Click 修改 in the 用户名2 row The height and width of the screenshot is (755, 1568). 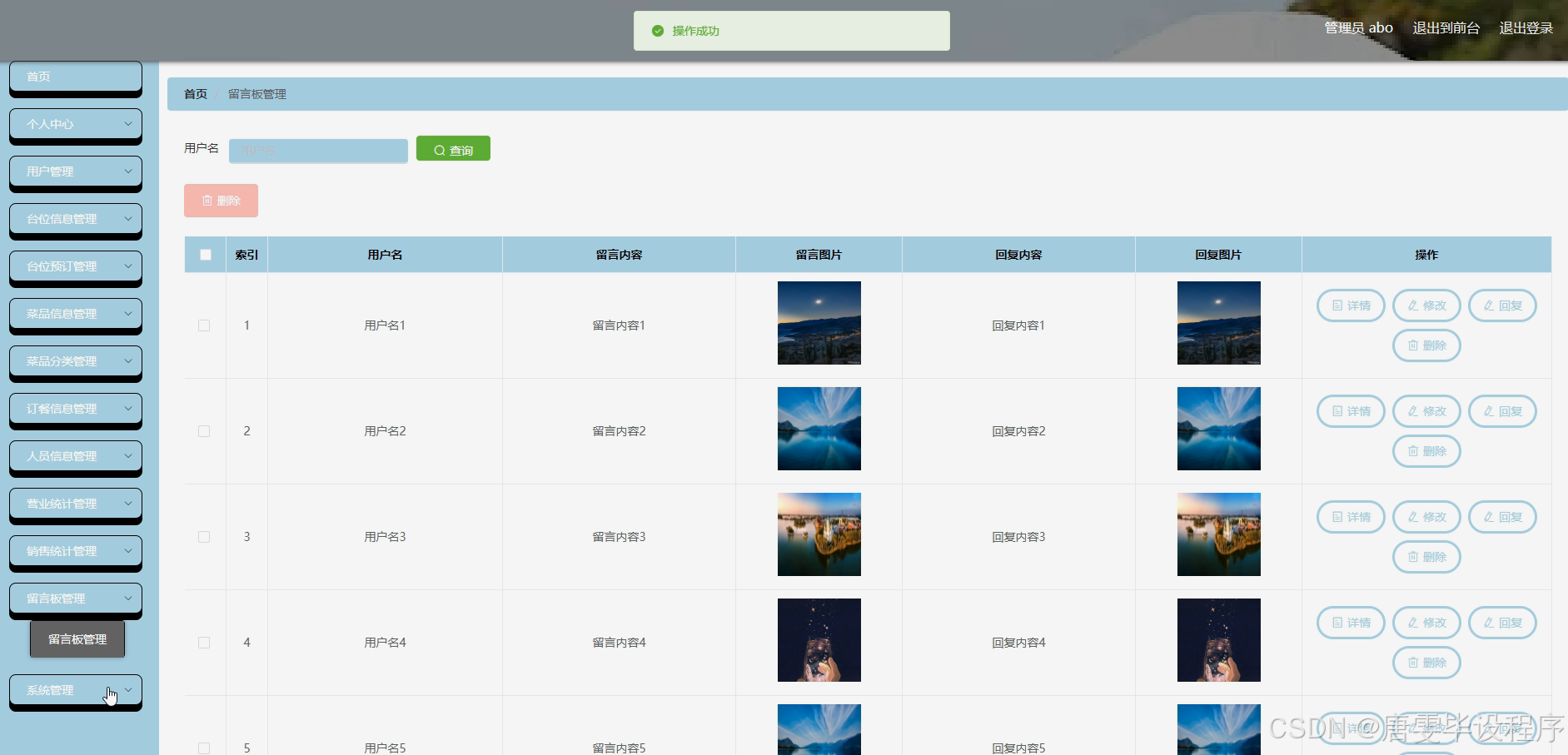[1426, 411]
